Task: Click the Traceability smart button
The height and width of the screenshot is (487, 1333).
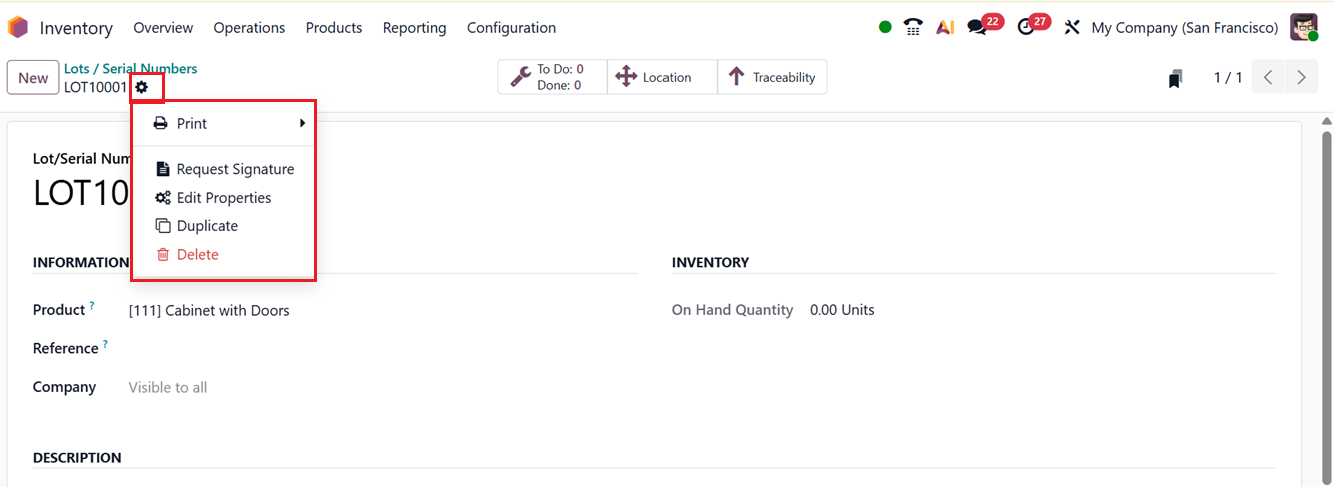Action: tap(772, 77)
